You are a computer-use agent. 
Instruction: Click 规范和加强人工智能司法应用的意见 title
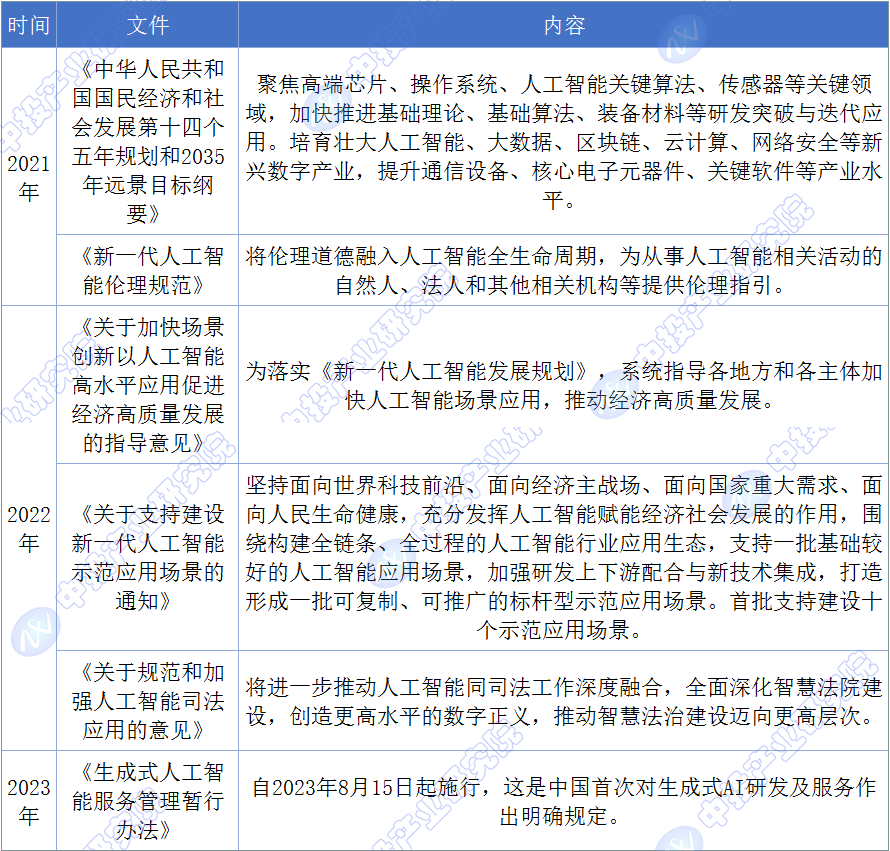pyautogui.click(x=148, y=700)
